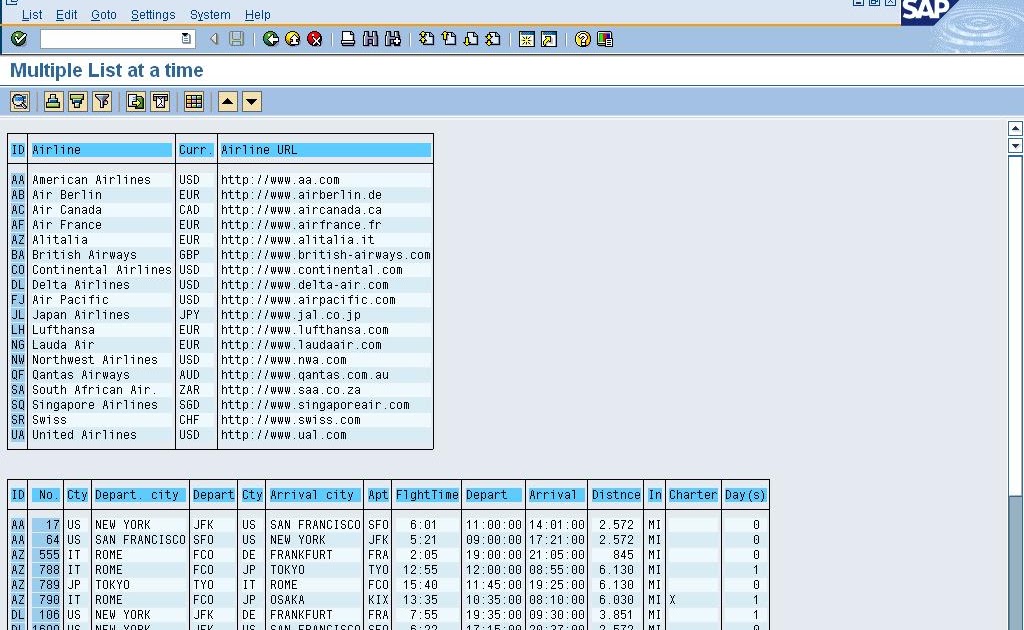Click the vertical scrollbar up arrow
This screenshot has width=1024, height=630.
pos(1016,127)
